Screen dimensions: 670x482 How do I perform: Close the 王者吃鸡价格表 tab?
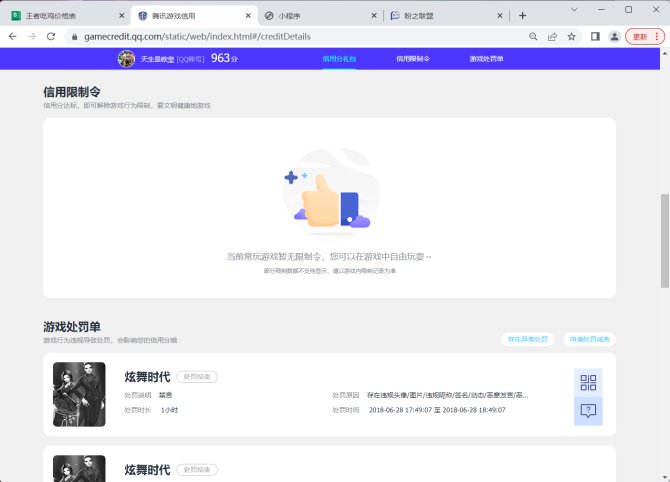coord(121,16)
